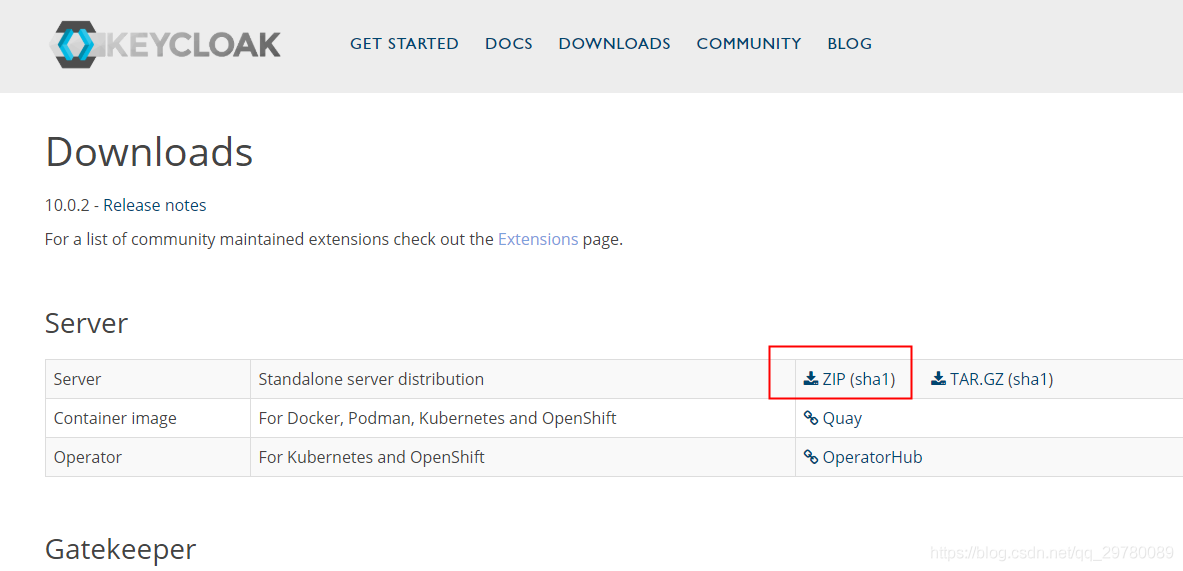Click the Downloads page heading
Viewport: 1183px width, 571px height.
[149, 152]
